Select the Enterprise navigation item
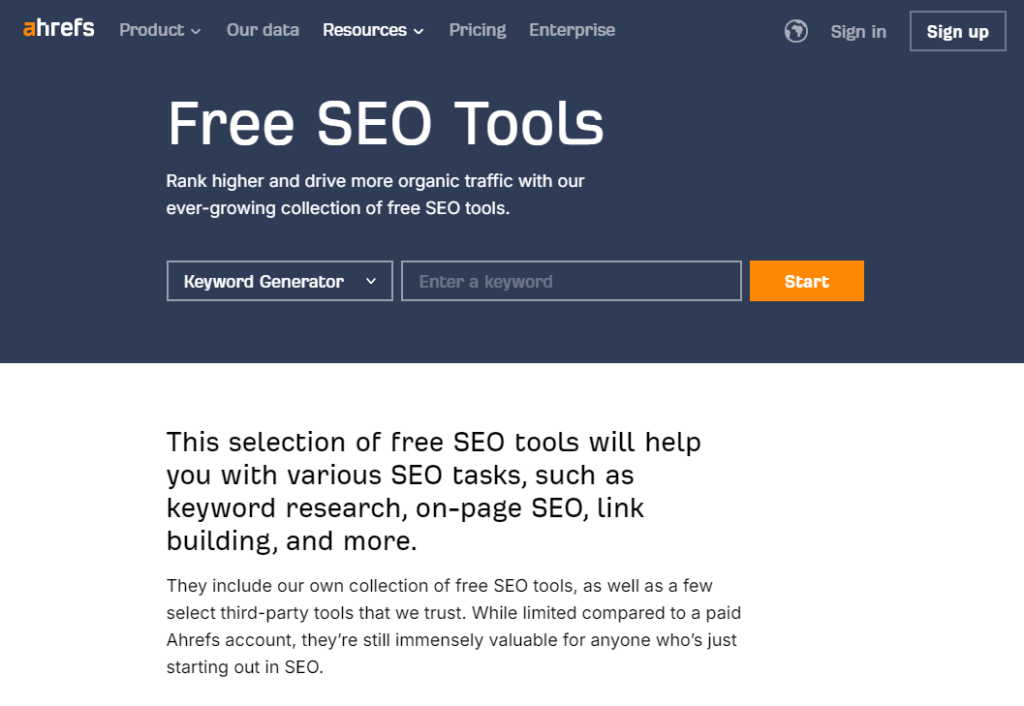Viewport: 1024px width, 706px height. click(572, 30)
